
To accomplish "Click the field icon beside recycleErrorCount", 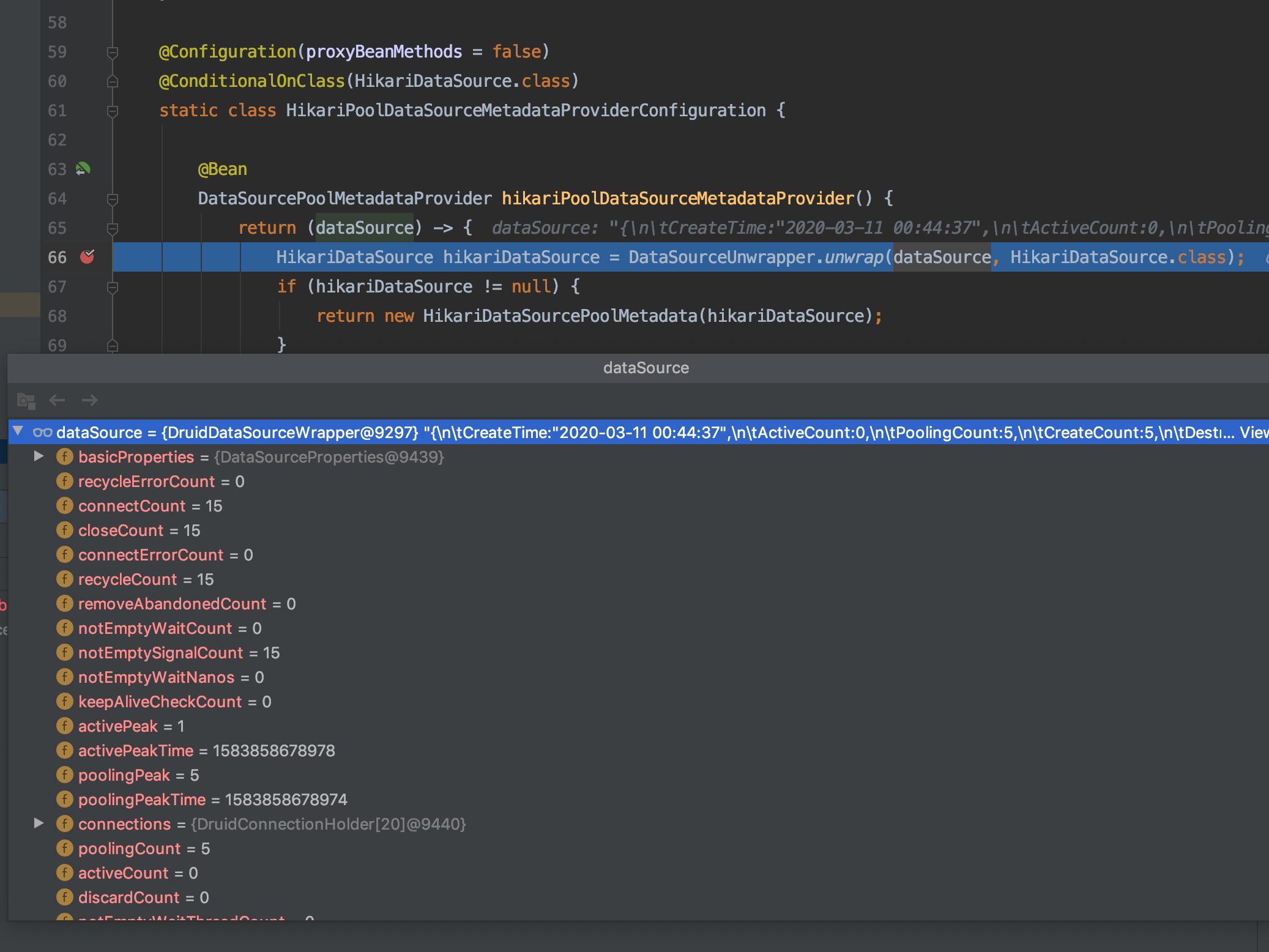I will click(65, 482).
